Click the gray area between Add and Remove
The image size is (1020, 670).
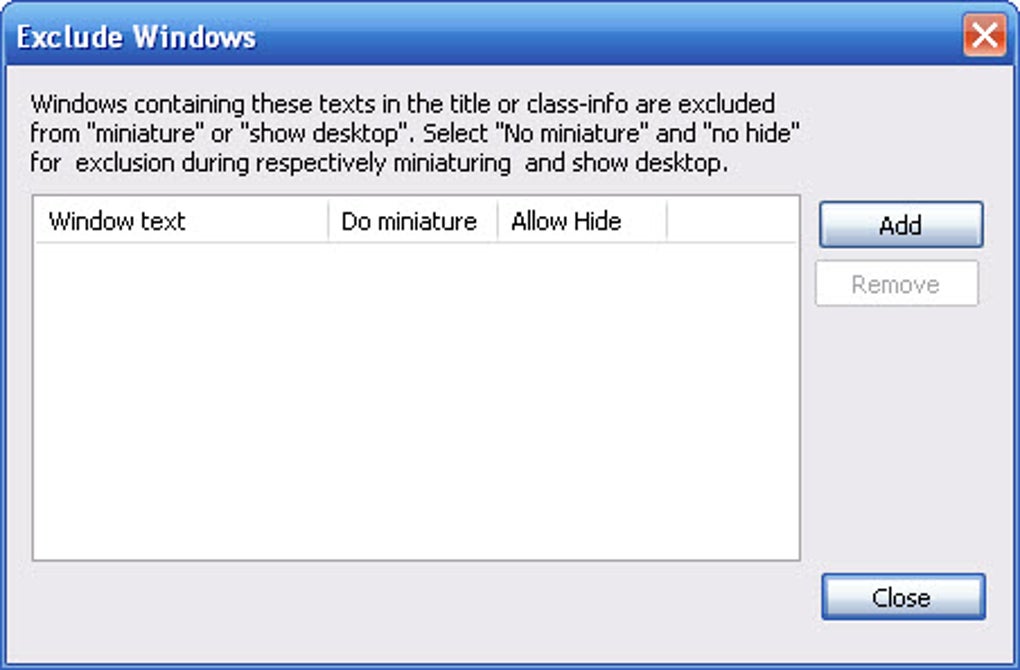pyautogui.click(x=899, y=255)
